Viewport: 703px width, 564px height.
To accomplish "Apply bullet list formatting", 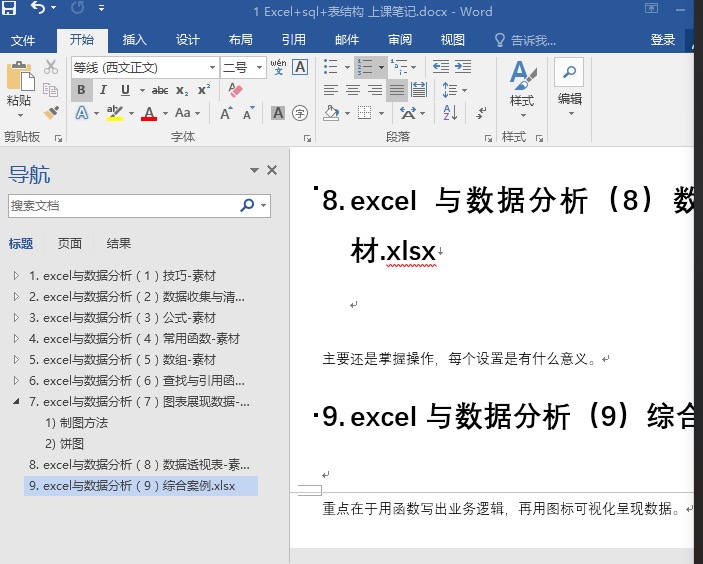I will pos(331,67).
